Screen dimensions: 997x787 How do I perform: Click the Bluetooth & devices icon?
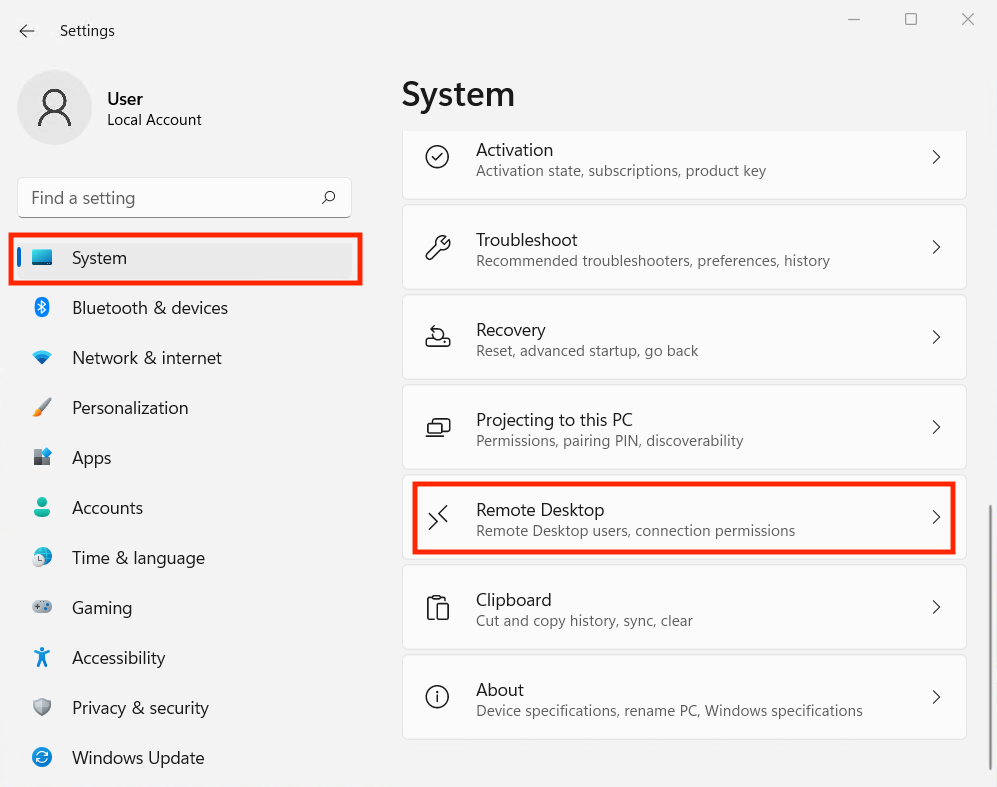coord(42,308)
